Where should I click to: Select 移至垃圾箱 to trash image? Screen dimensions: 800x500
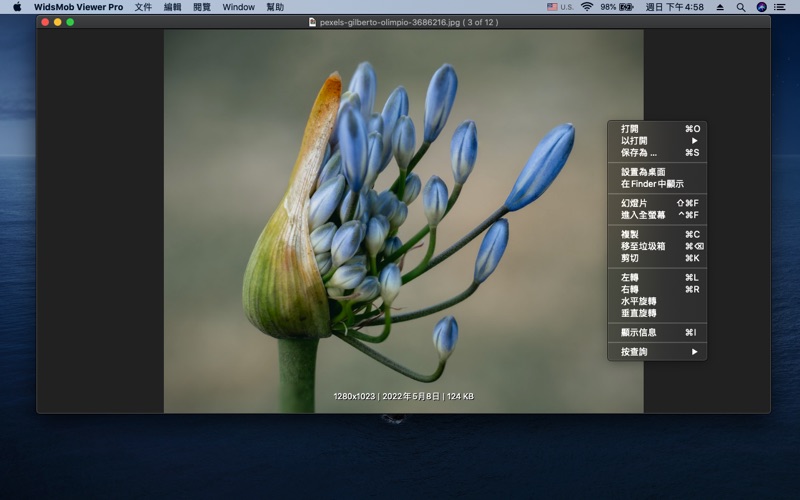tap(643, 246)
